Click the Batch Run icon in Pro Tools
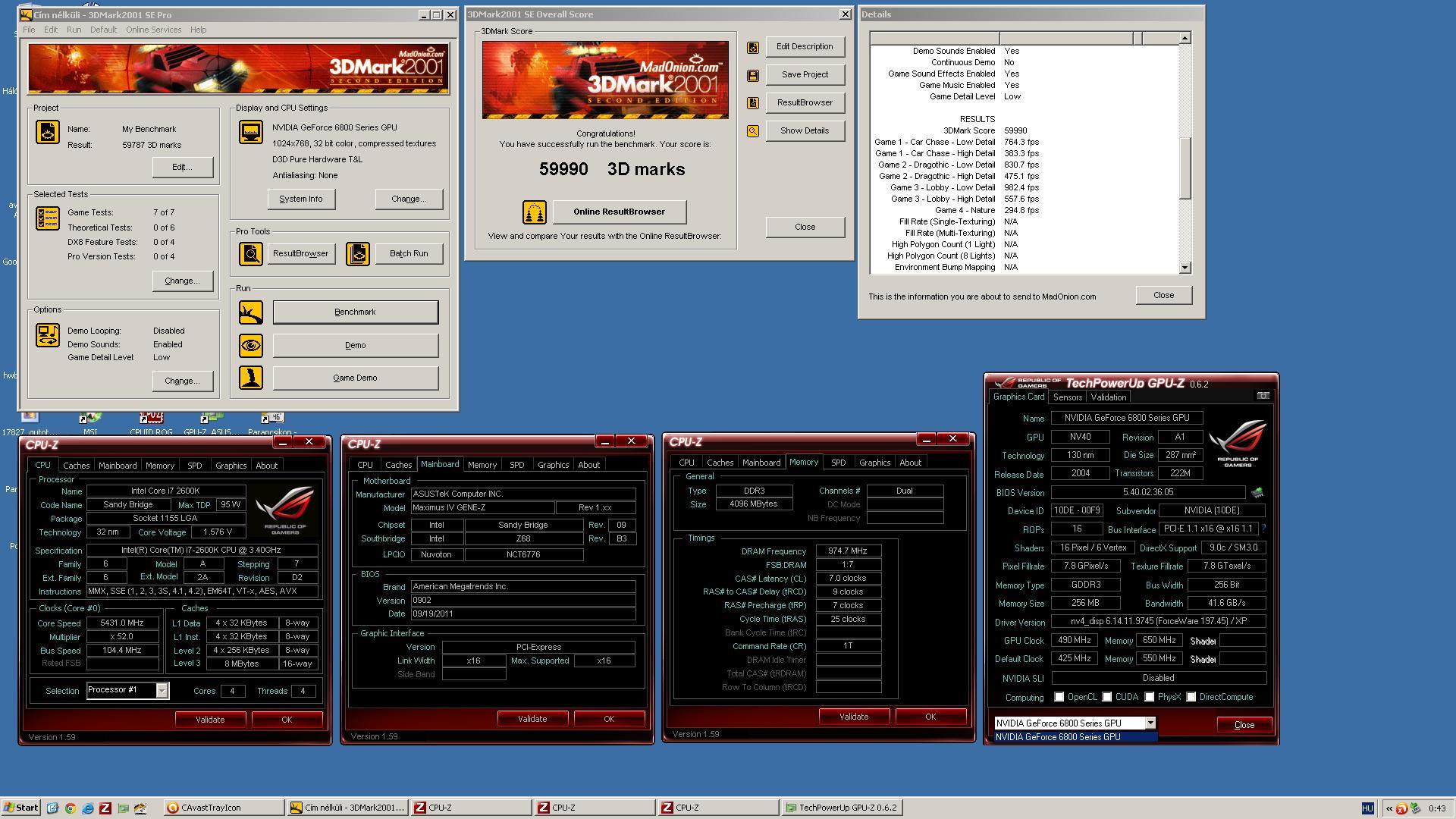Viewport: 1456px width, 819px height. [x=358, y=254]
